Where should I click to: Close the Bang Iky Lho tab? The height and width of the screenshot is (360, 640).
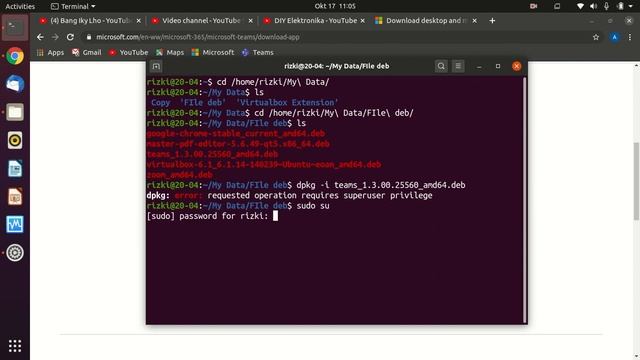[138, 20]
